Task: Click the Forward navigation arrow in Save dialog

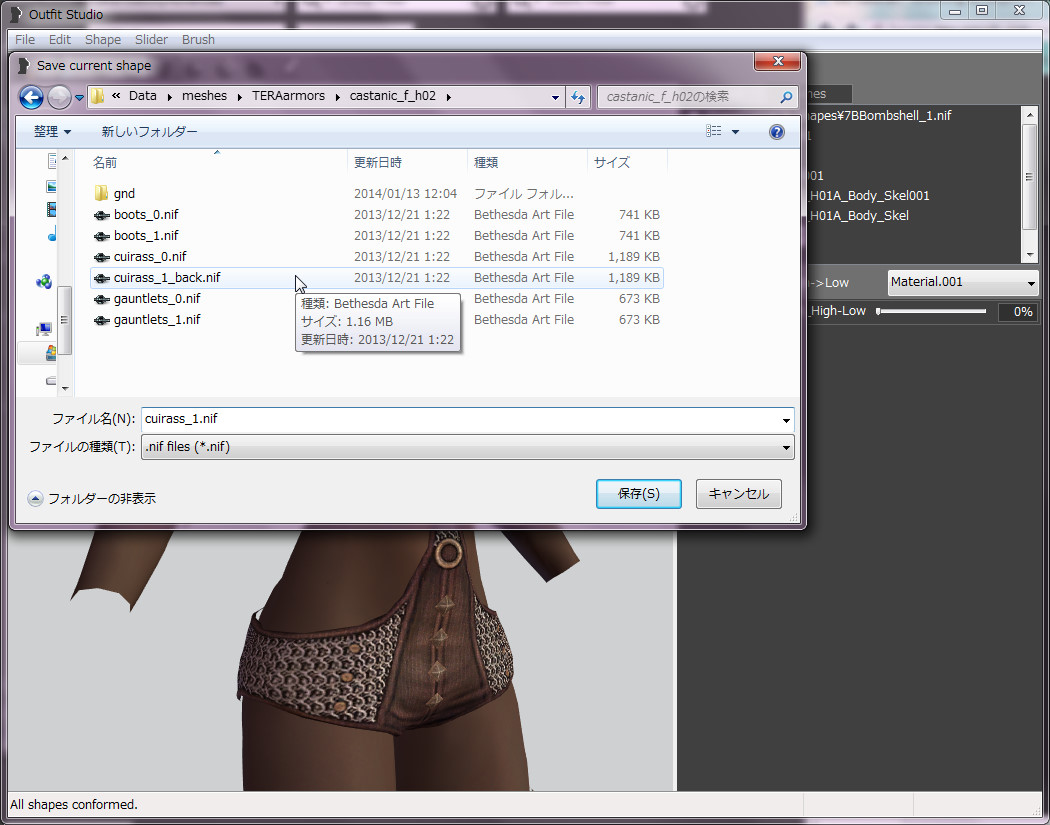Action: [59, 98]
